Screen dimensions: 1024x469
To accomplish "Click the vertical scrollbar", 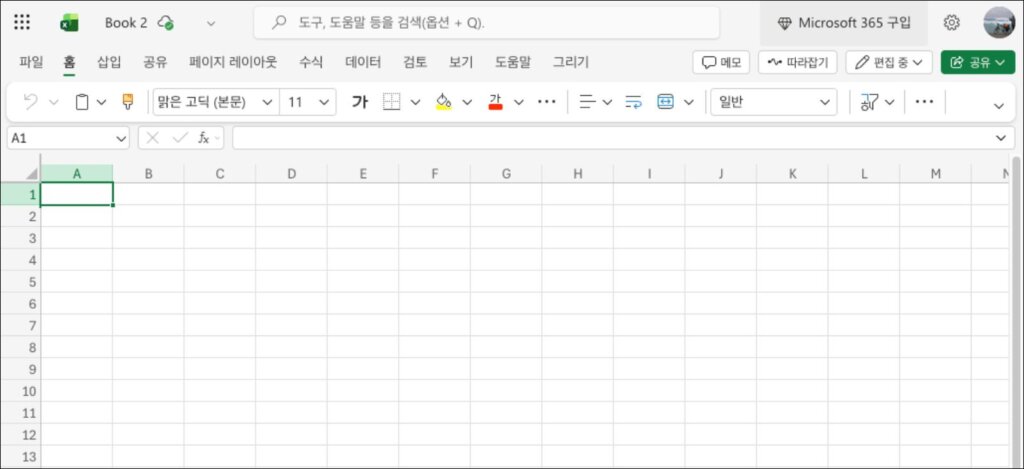I will coord(1016,312).
